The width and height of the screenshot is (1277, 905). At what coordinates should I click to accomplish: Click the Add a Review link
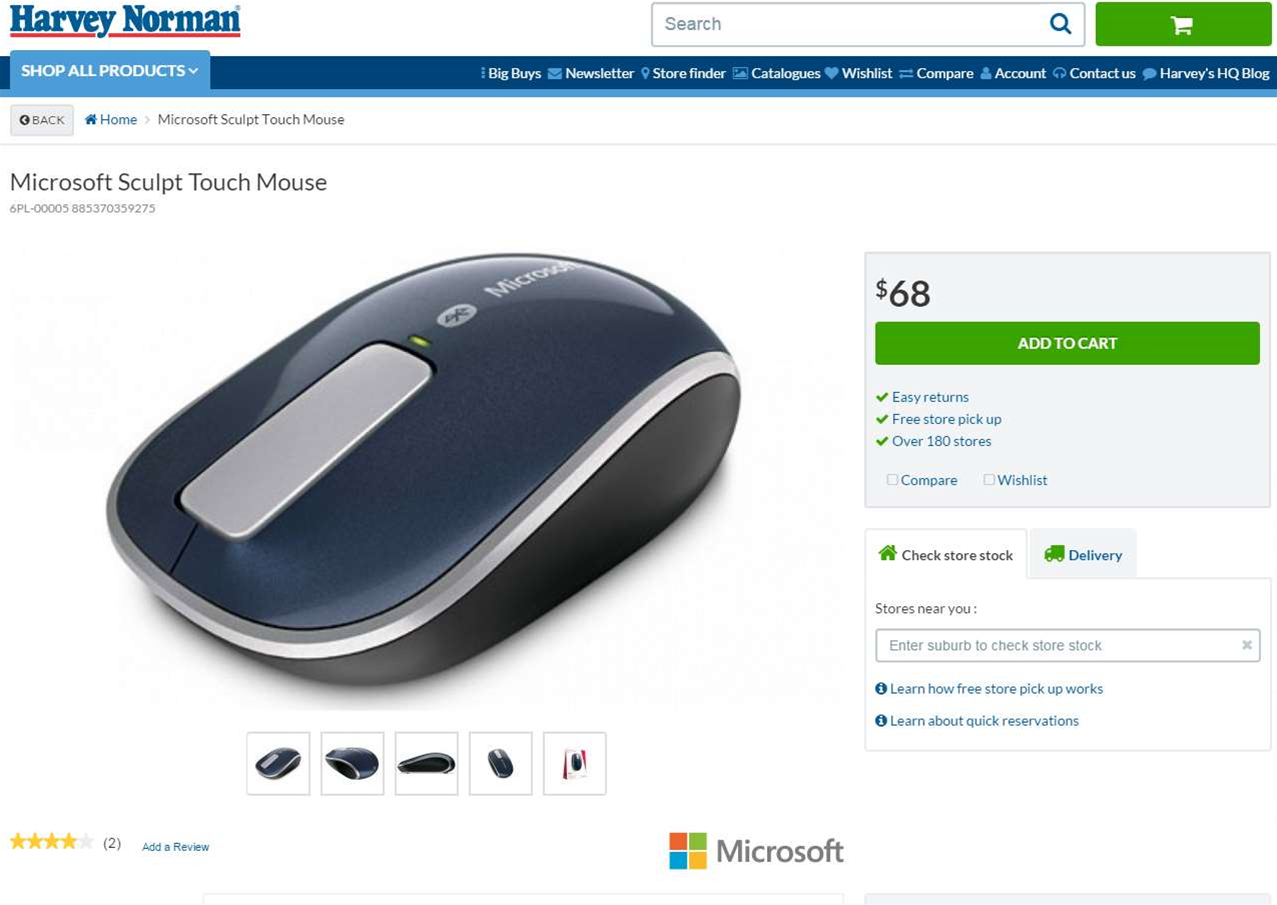[175, 847]
